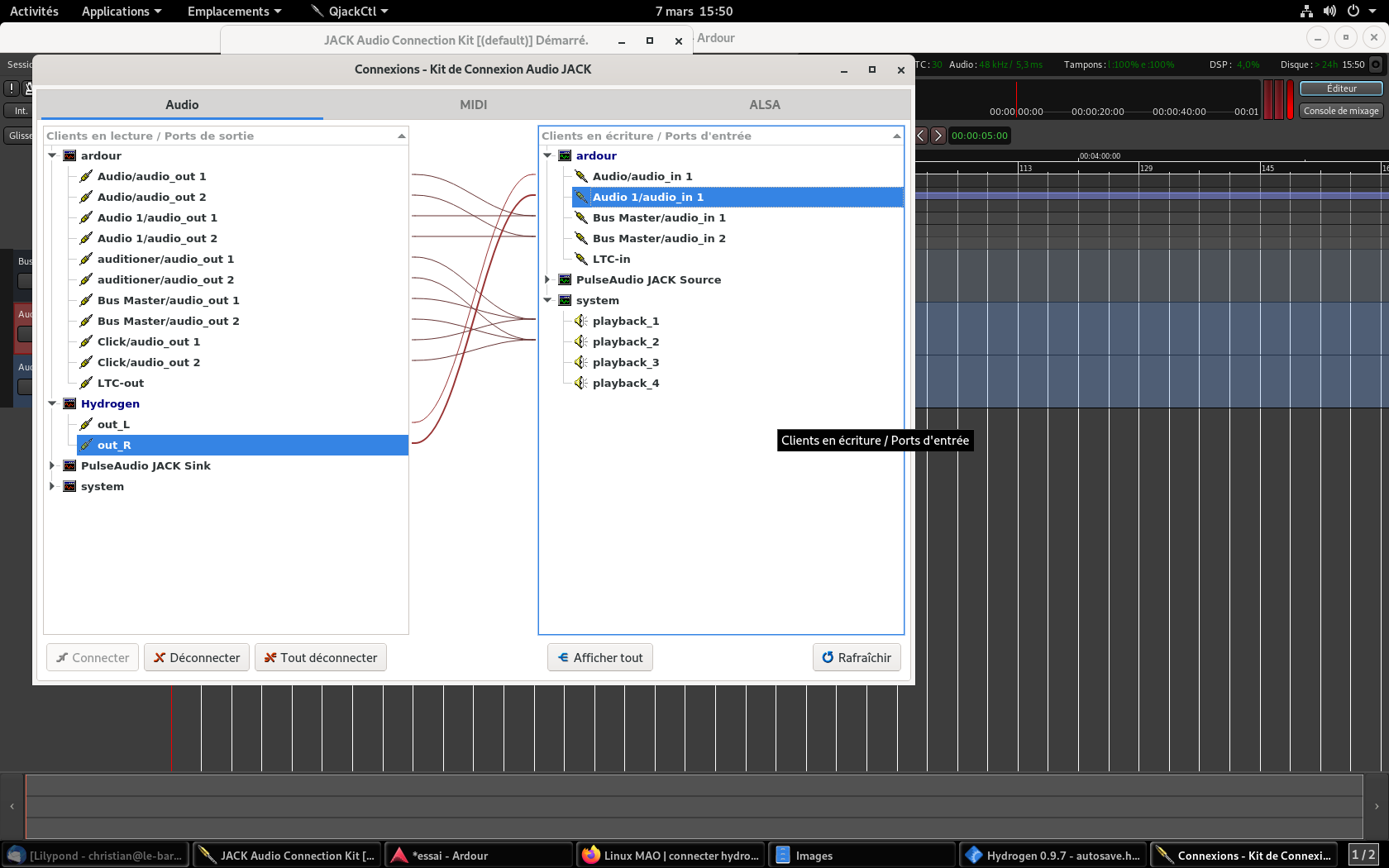Click the plug icon of Click/audio_out 2
Image resolution: width=1389 pixels, height=868 pixels.
(86, 362)
